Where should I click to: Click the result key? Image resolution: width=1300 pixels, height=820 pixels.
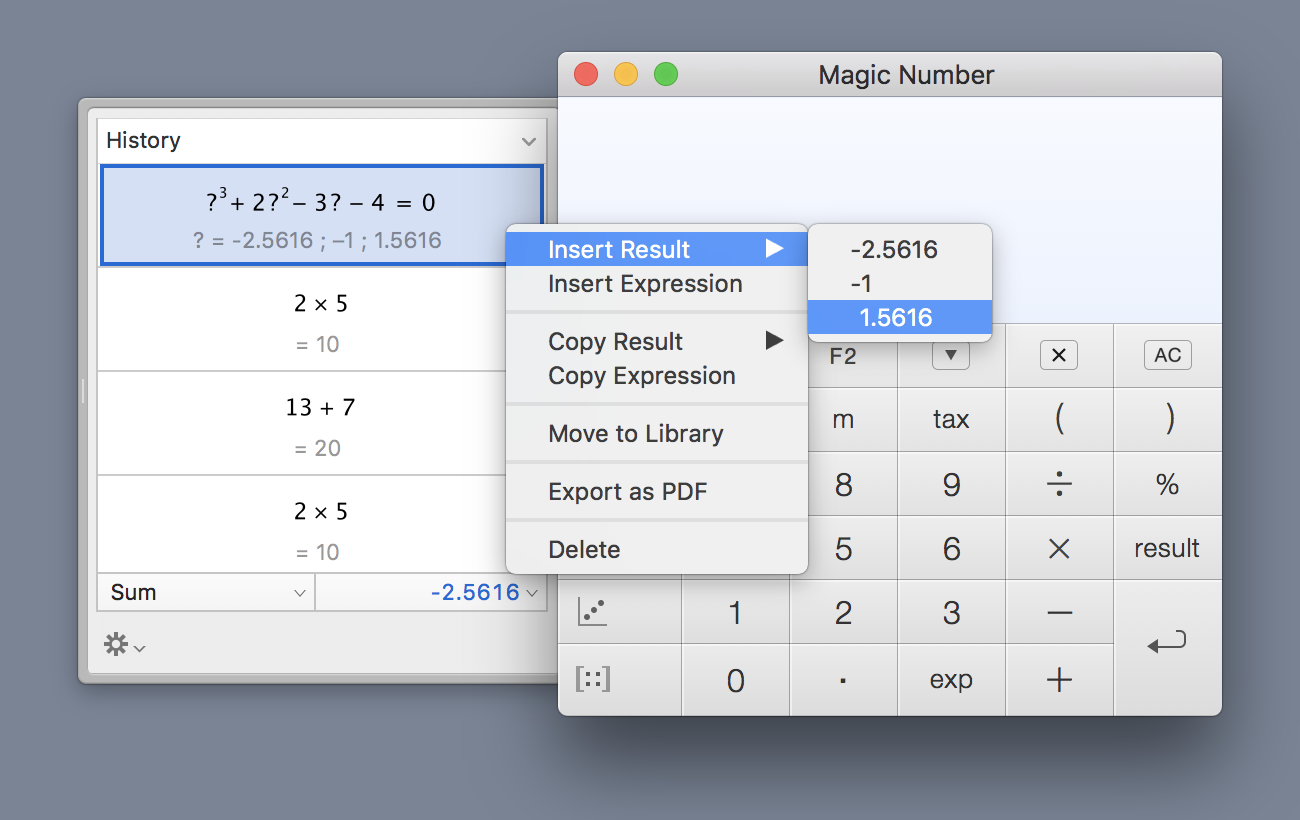point(1167,548)
